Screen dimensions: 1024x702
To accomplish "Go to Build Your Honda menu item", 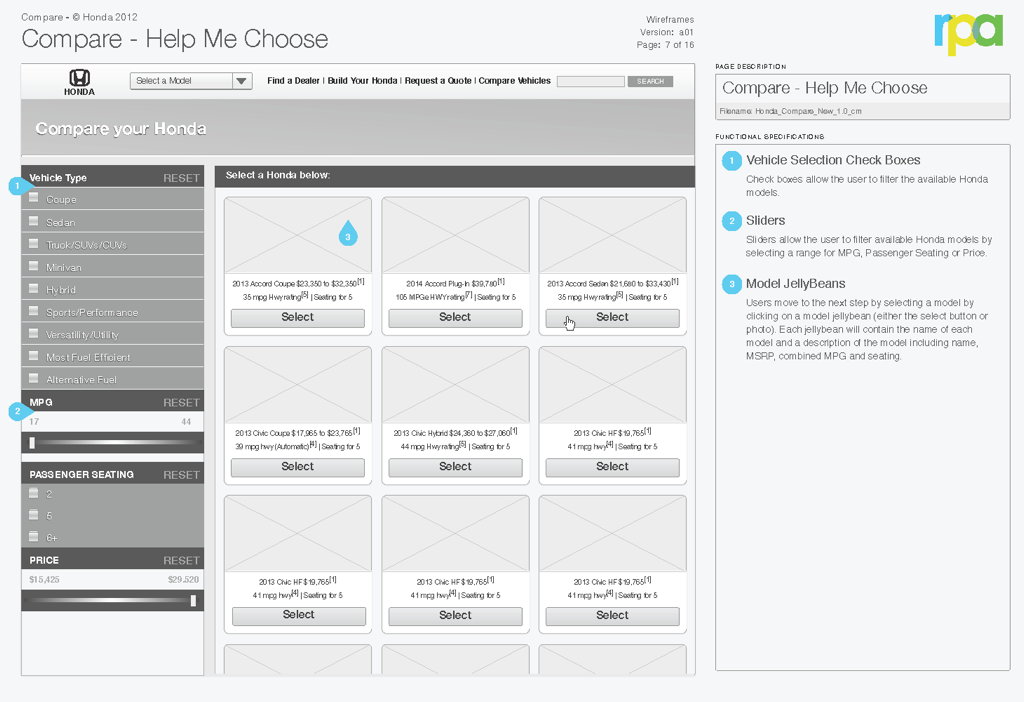I will 362,81.
